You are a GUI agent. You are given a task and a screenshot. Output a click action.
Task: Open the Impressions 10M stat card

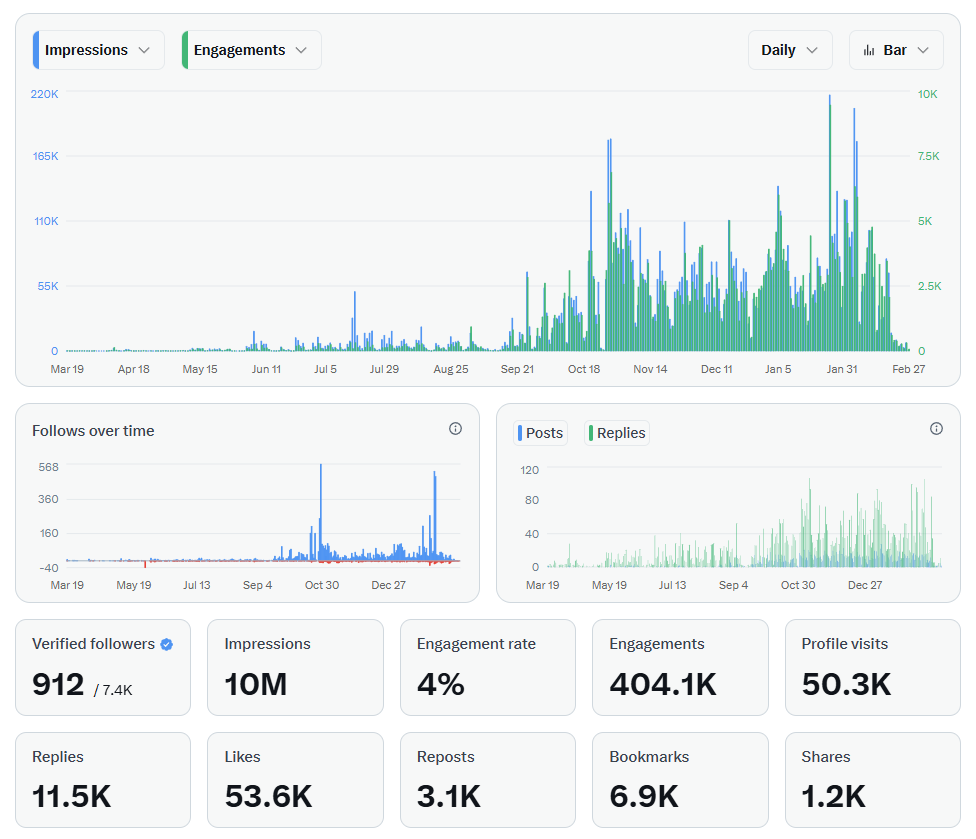295,667
